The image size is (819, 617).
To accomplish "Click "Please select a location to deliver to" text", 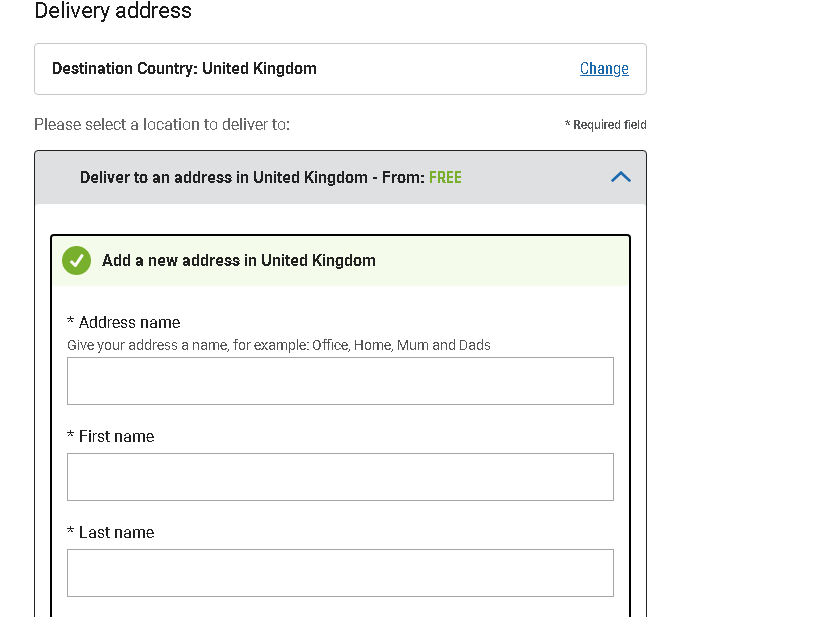I will click(x=162, y=124).
